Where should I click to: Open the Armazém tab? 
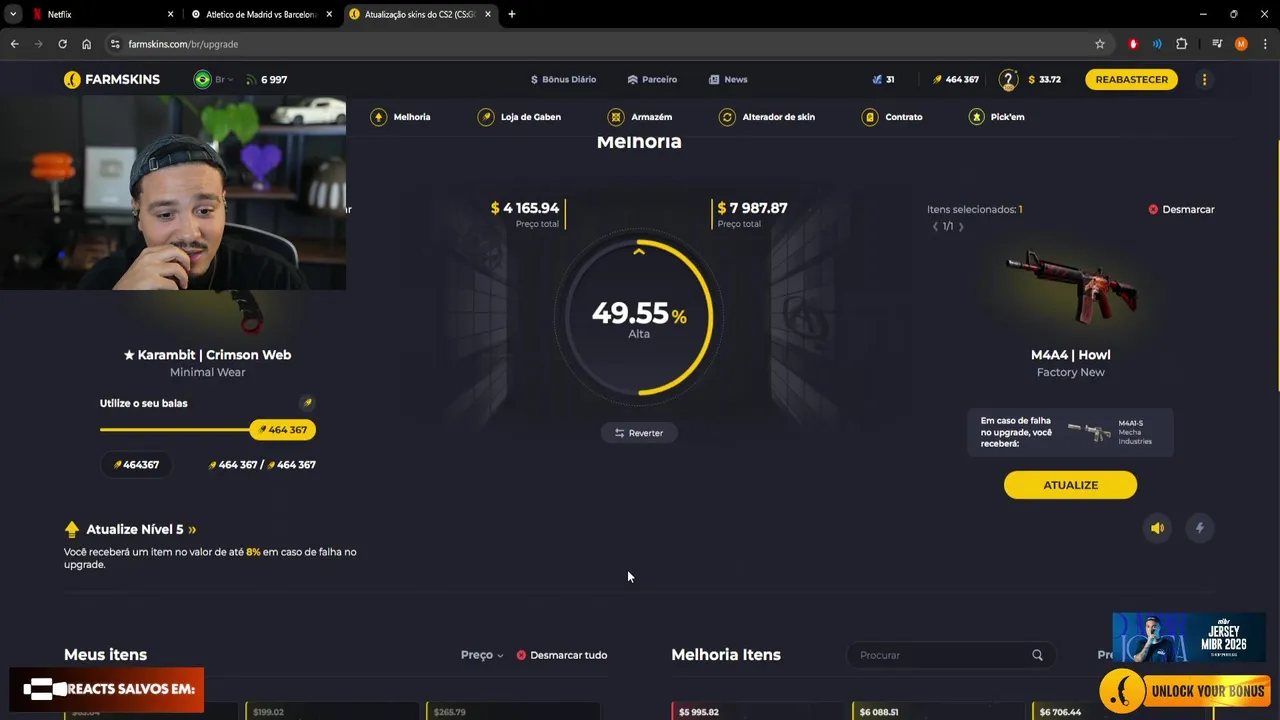click(x=640, y=117)
